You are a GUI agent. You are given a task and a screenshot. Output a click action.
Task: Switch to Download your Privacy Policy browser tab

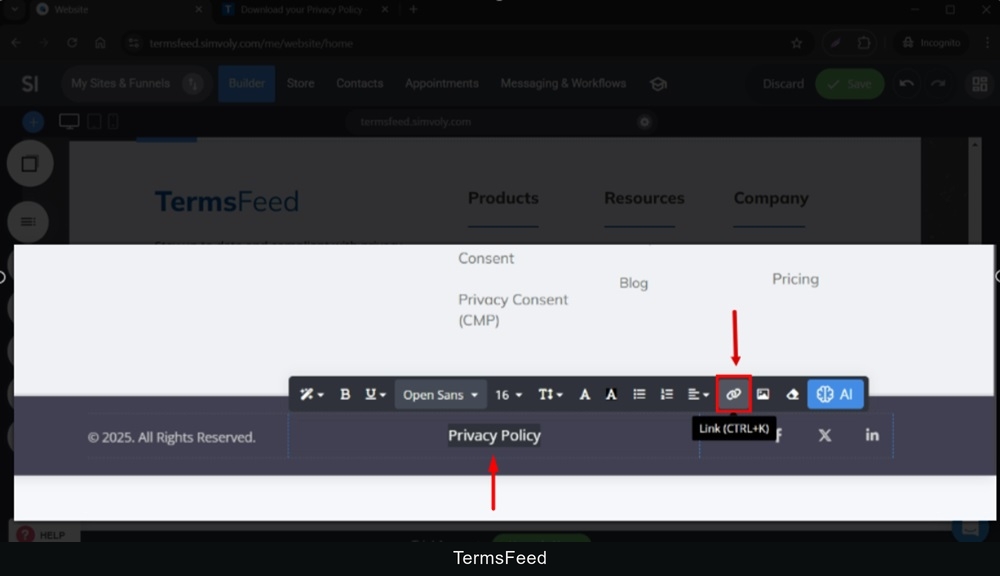(301, 10)
